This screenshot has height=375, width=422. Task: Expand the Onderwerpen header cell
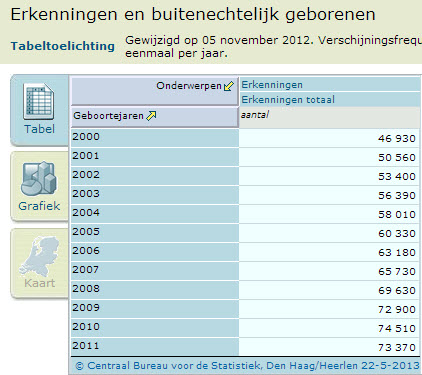(155, 91)
